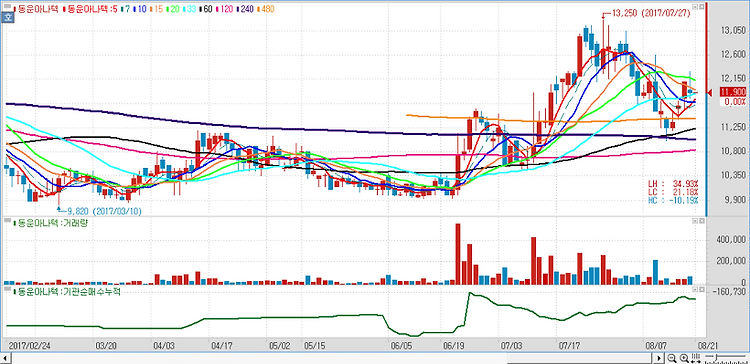Click the 'LH : 34.93%' statistic
The width and height of the screenshot is (750, 364).
673,184
